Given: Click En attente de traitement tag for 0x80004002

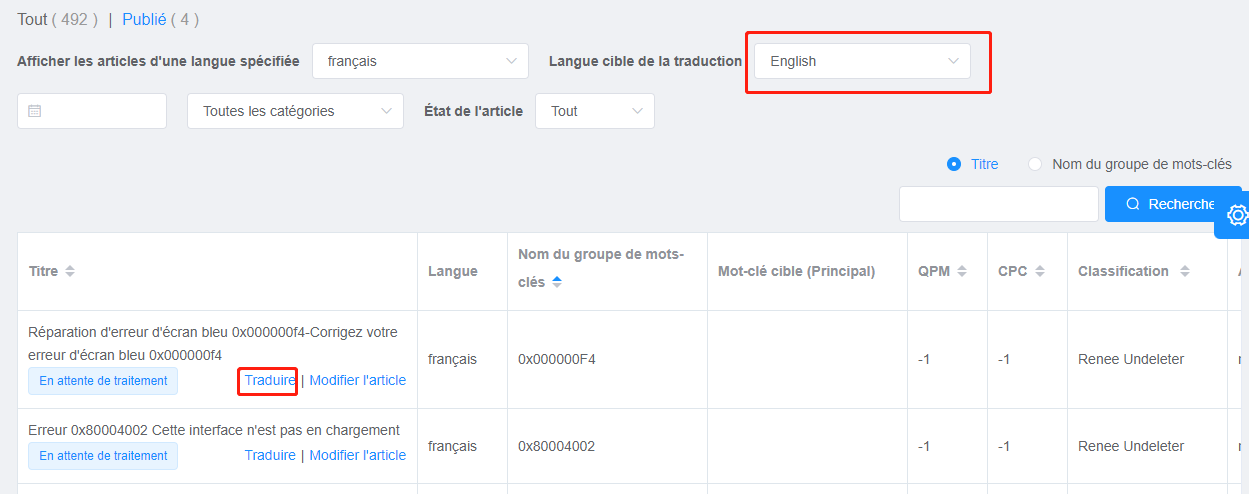Looking at the screenshot, I should pos(103,456).
